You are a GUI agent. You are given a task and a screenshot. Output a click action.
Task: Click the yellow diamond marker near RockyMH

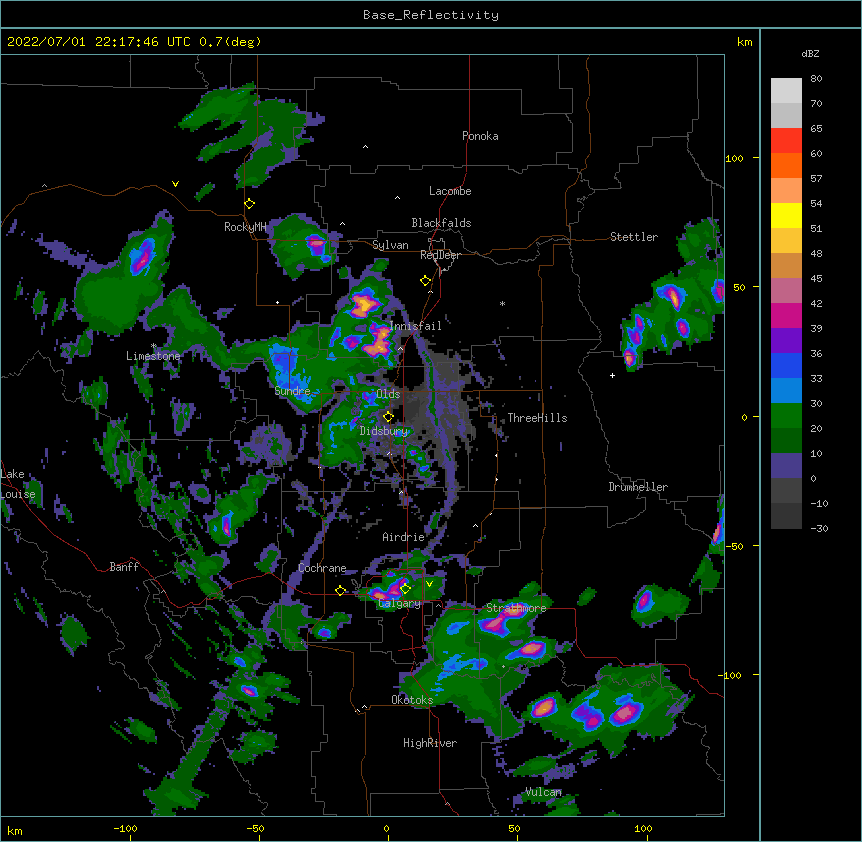point(250,204)
